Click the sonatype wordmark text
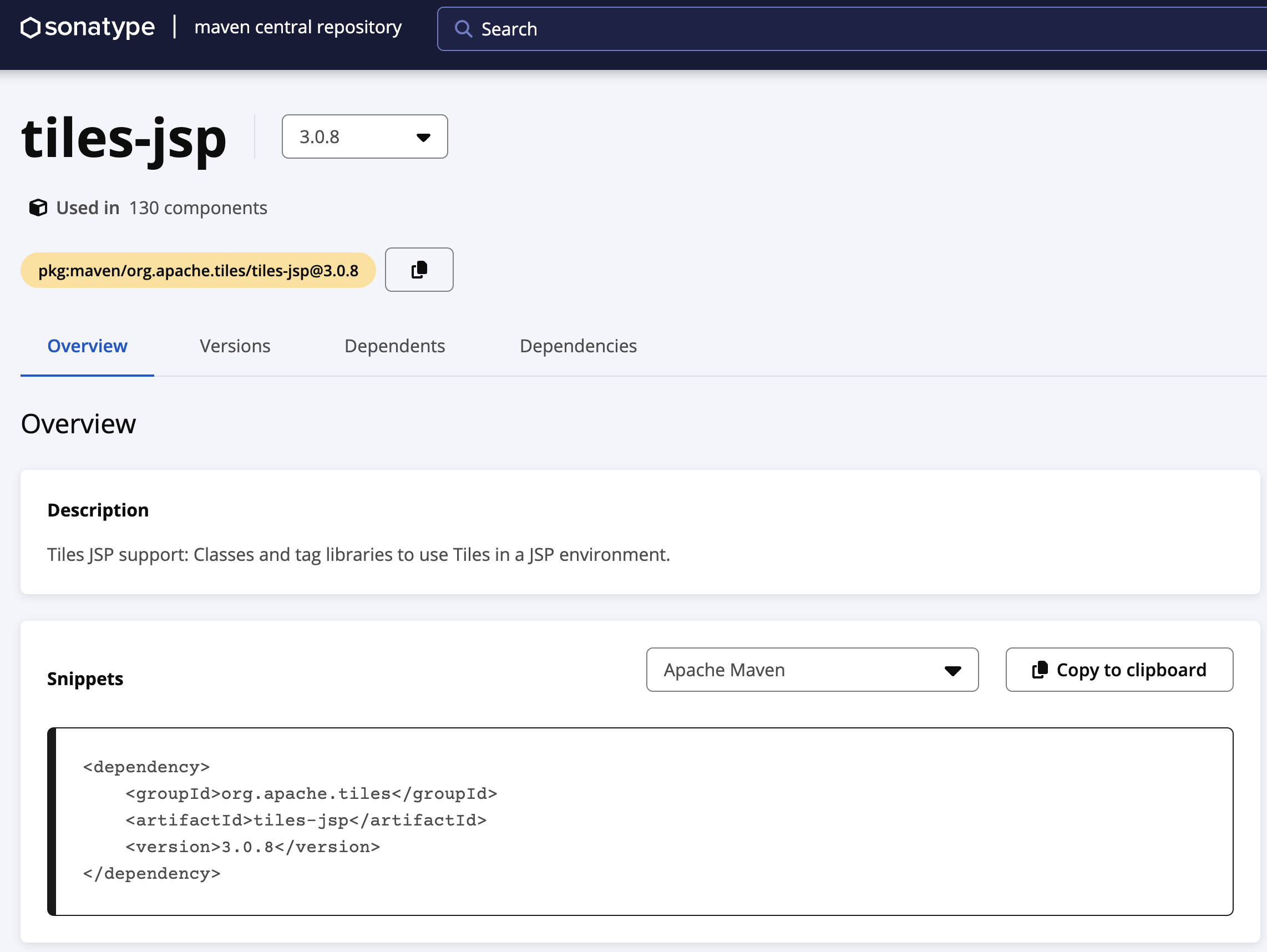The image size is (1267, 952). [100, 27]
